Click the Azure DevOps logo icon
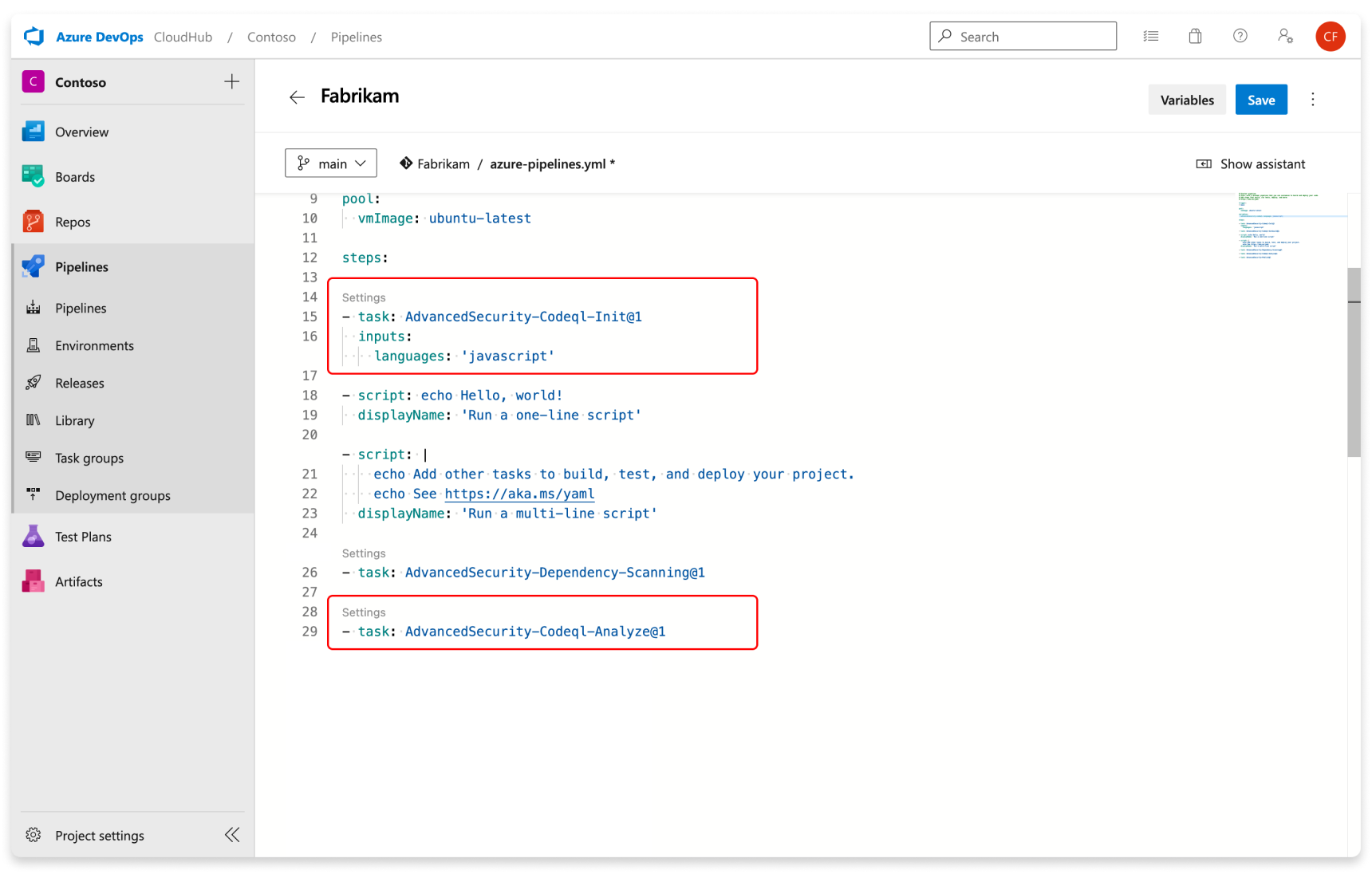The height and width of the screenshot is (874, 1372). pyautogui.click(x=34, y=37)
